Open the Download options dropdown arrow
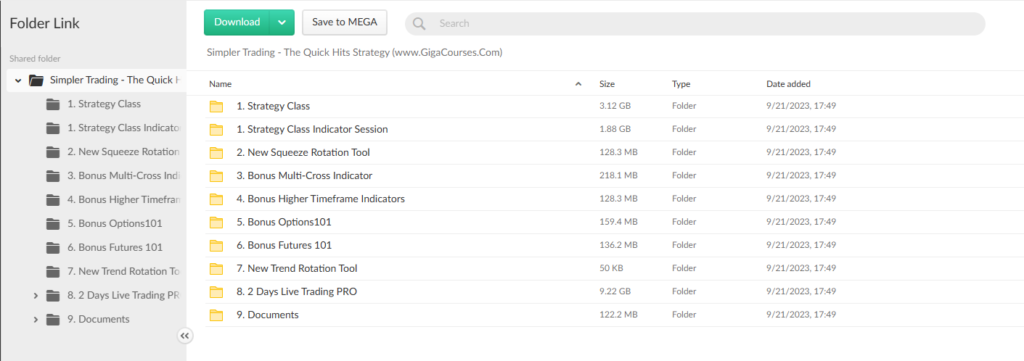The height and width of the screenshot is (361, 1024). coord(282,22)
